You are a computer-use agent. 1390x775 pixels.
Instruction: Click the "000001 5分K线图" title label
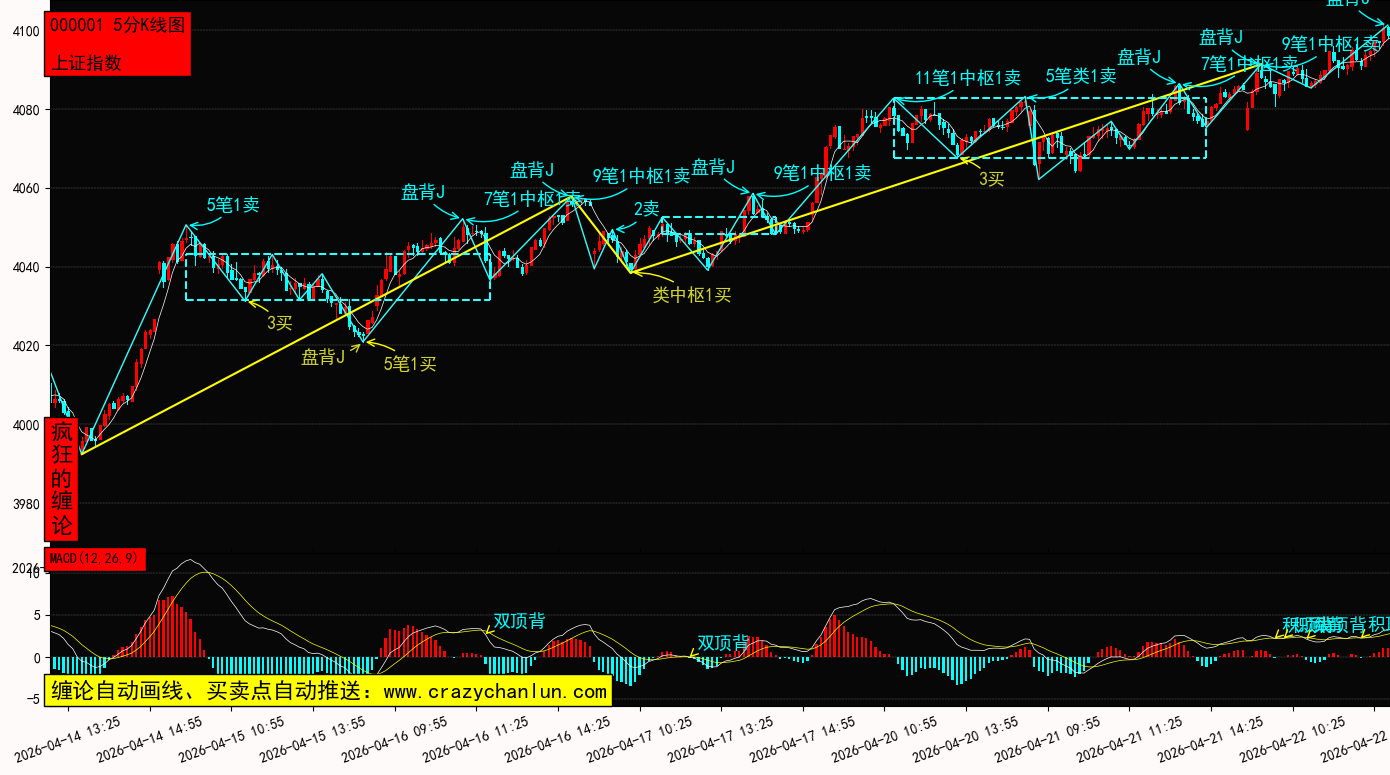pos(117,26)
